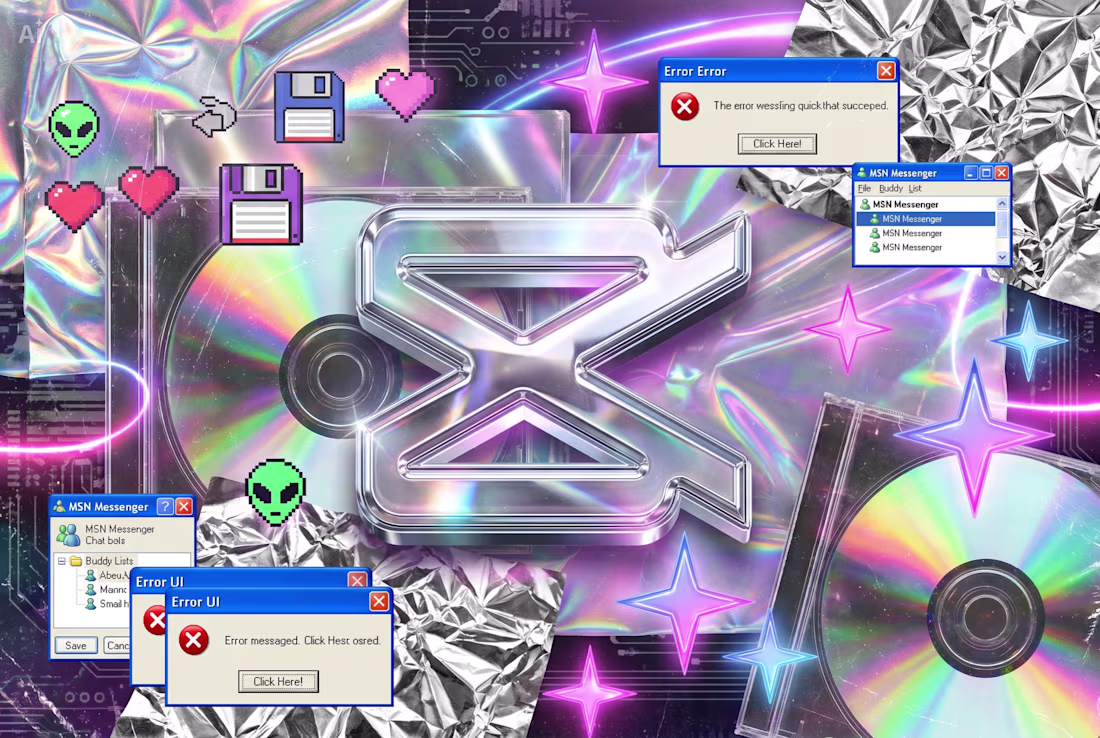Select the bold MSN Messenger top row
This screenshot has height=738, width=1100.
(x=926, y=204)
